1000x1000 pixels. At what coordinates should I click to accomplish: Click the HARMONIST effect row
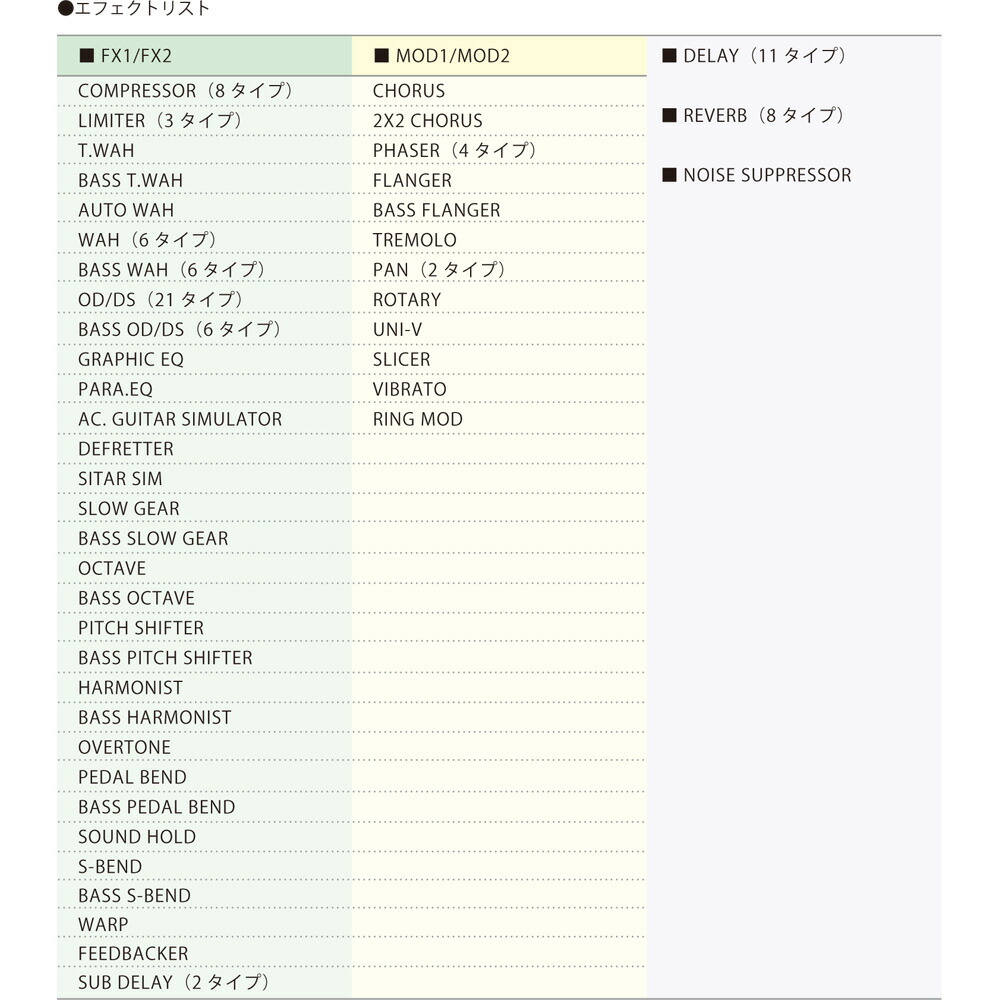[131, 688]
